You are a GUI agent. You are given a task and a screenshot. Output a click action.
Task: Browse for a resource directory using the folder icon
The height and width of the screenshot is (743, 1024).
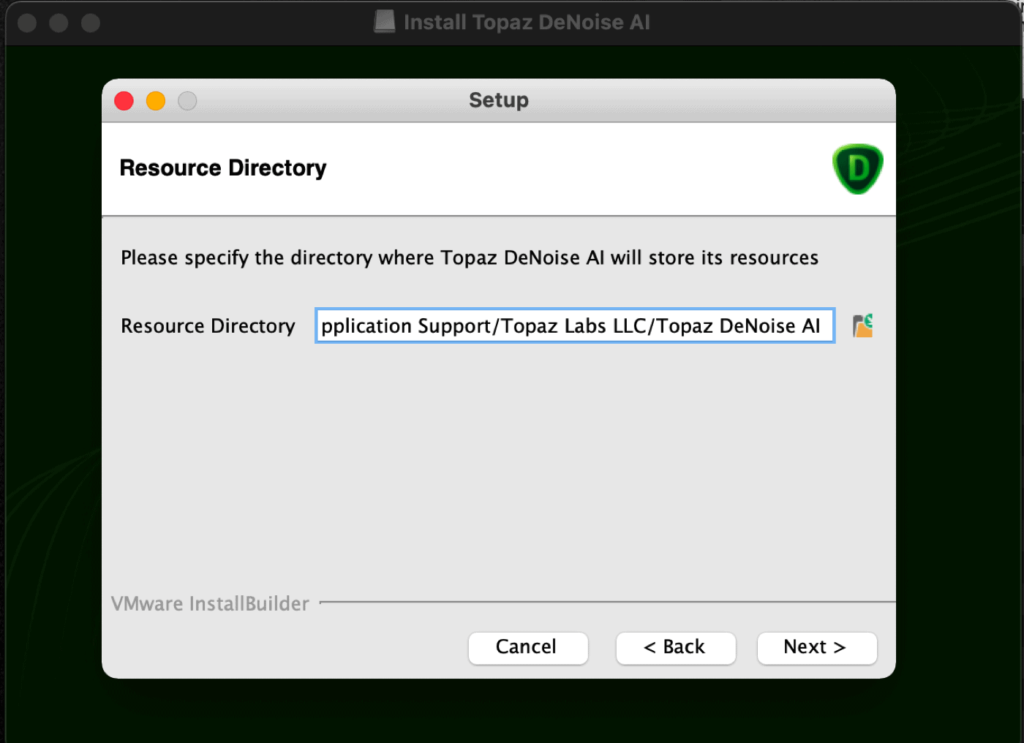tap(863, 324)
